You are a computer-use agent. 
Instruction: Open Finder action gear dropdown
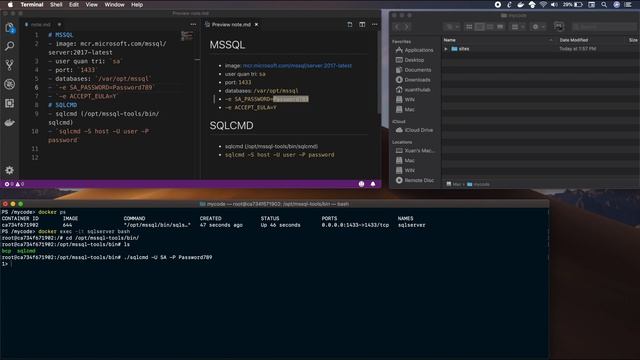click(538, 27)
